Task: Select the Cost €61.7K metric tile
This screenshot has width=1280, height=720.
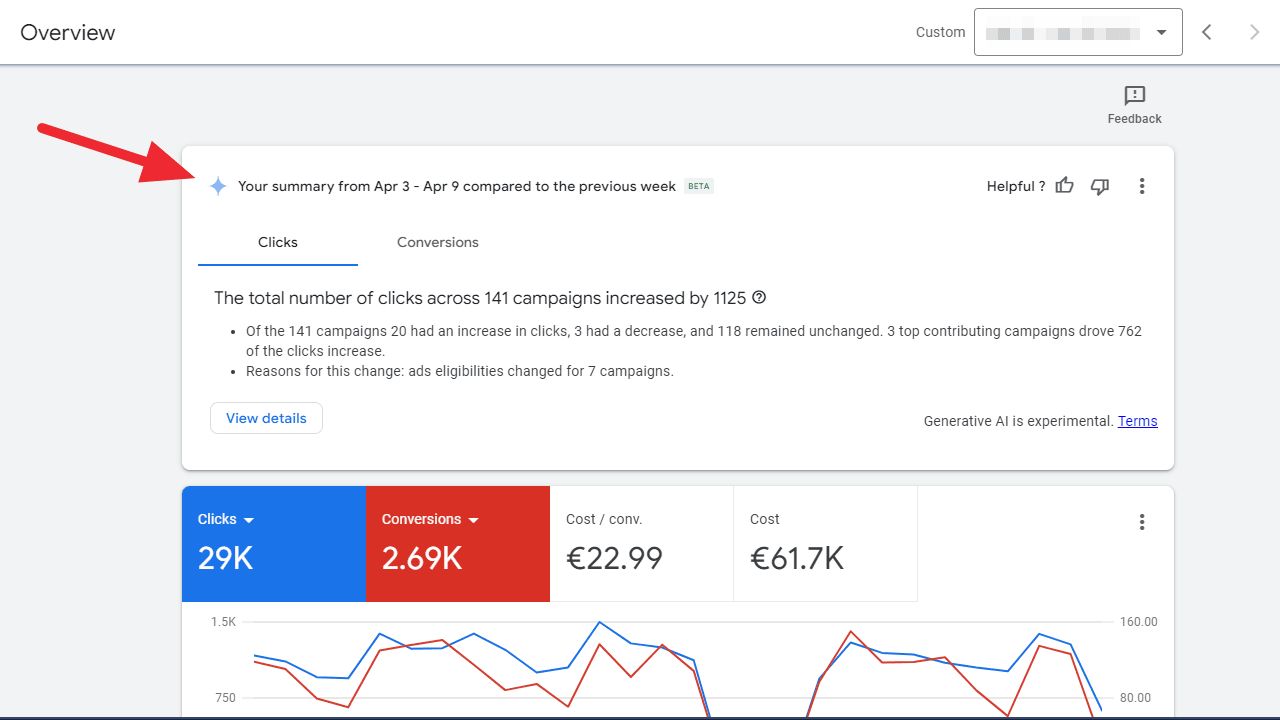Action: pos(825,544)
